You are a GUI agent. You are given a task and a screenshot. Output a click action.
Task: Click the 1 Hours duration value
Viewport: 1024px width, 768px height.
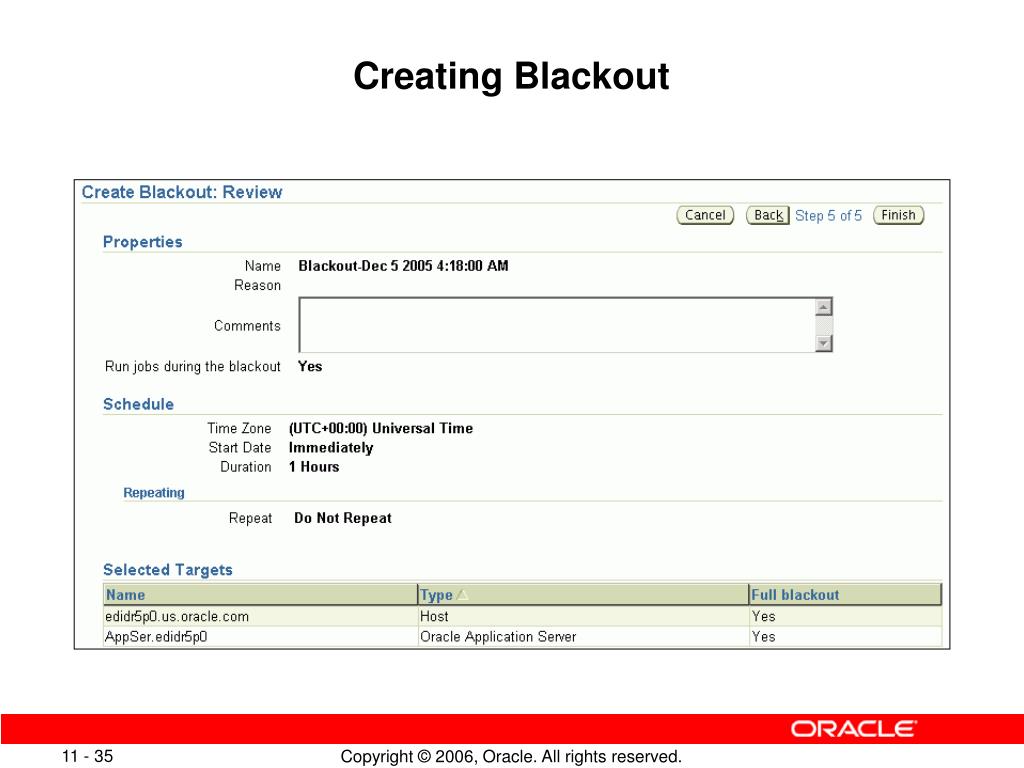(314, 467)
